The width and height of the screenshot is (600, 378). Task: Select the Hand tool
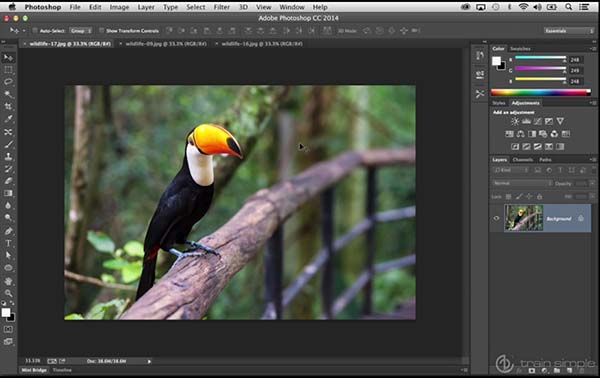tap(8, 281)
